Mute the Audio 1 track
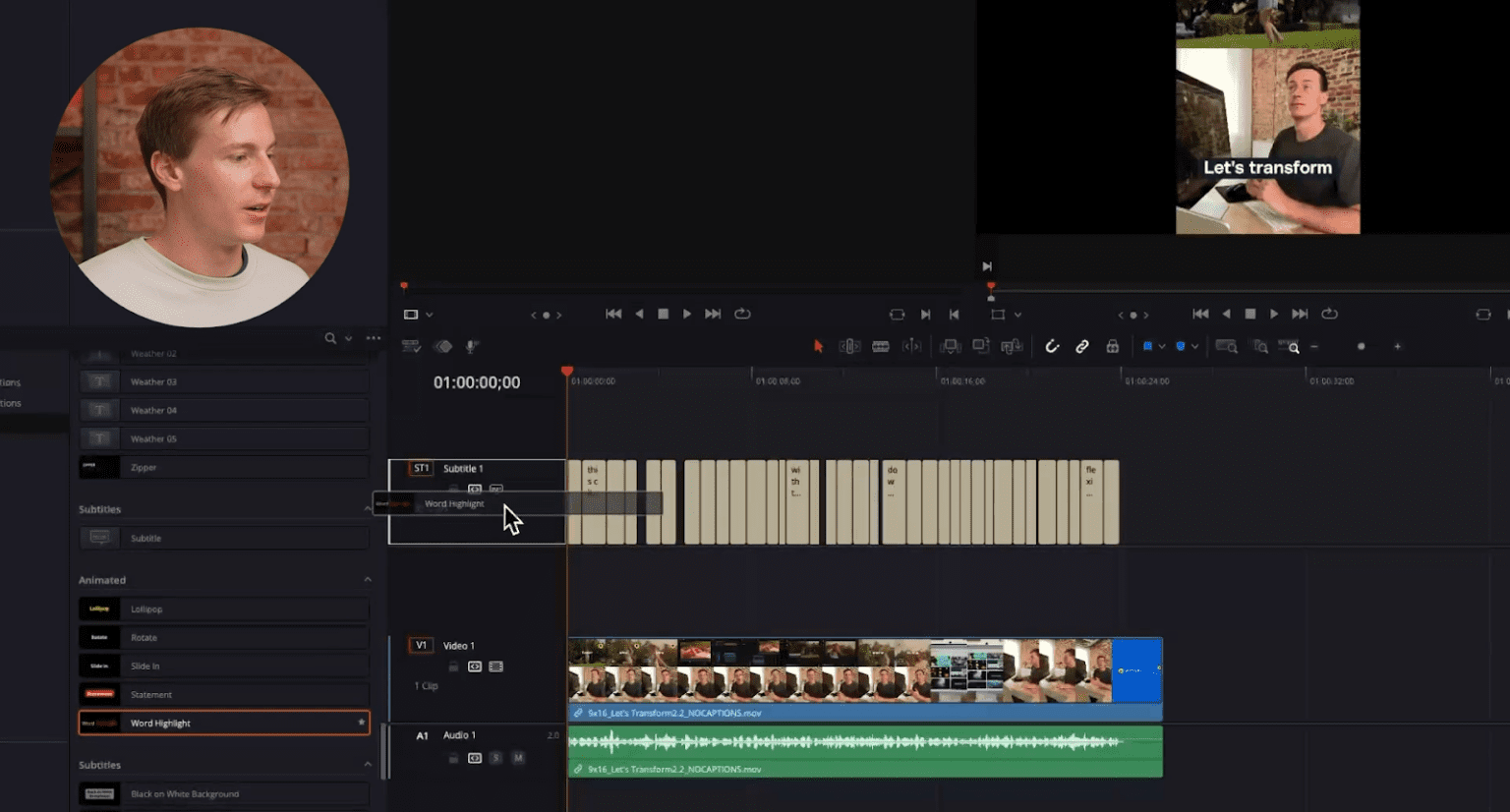The width and height of the screenshot is (1510, 812). tap(519, 758)
